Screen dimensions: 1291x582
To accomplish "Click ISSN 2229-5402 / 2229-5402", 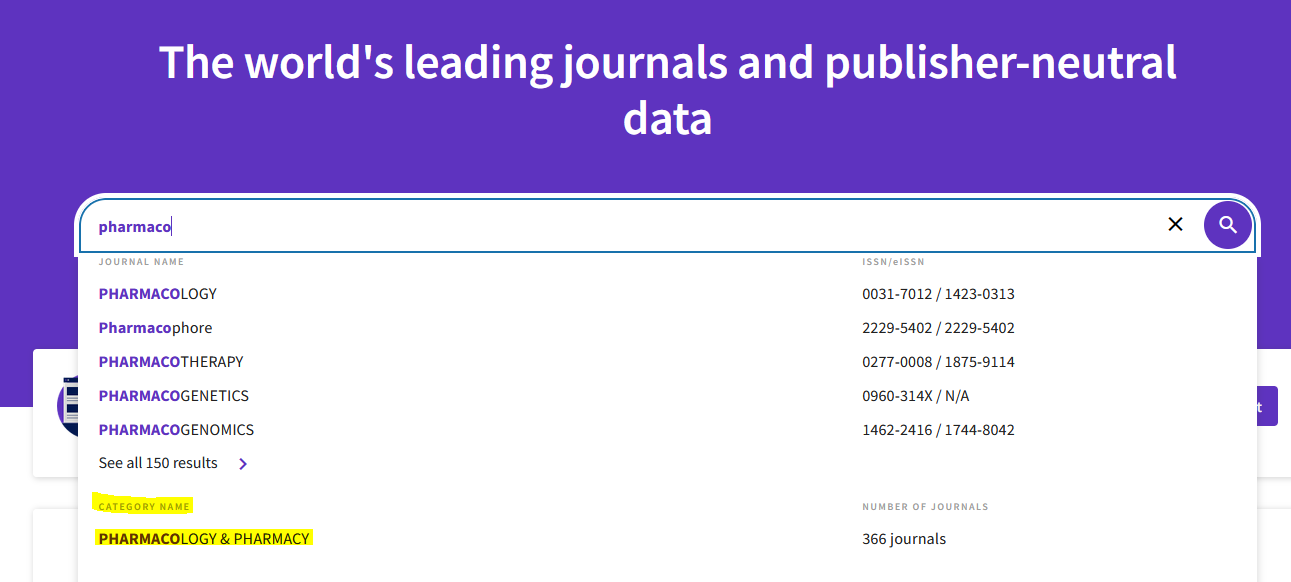I will point(938,328).
